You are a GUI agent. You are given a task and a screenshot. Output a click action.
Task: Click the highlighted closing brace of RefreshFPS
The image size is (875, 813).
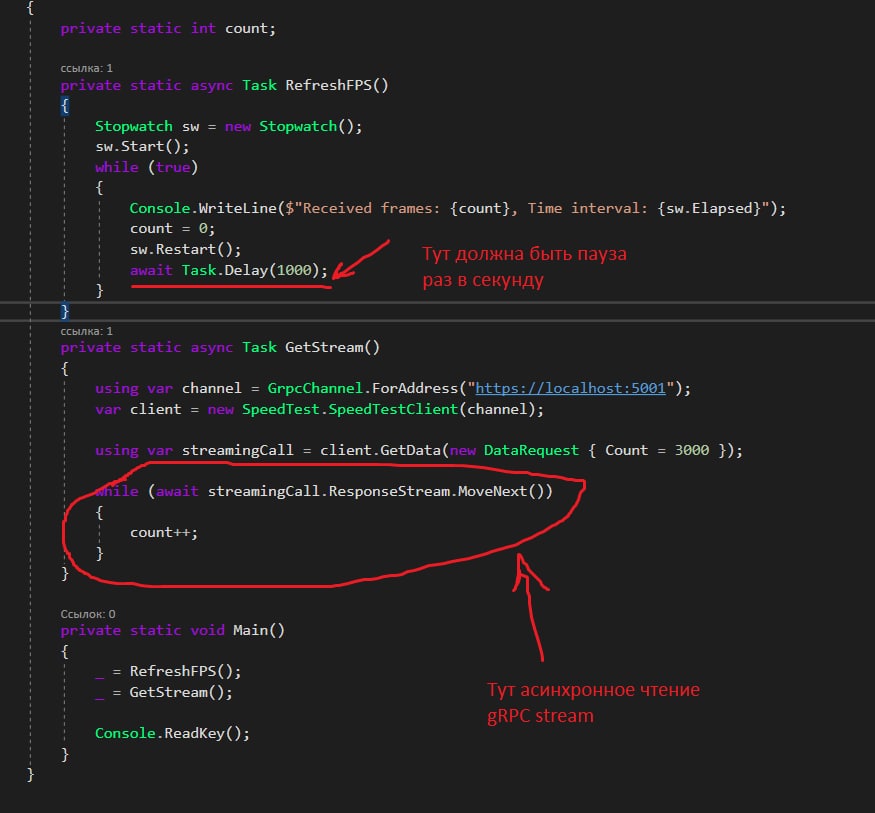point(65,311)
